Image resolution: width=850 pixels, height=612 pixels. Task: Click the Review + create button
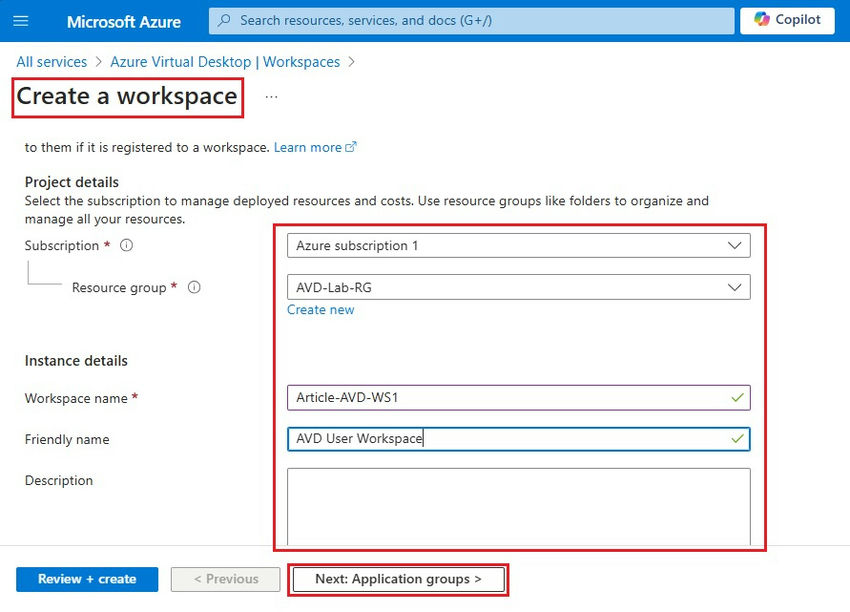(x=86, y=579)
